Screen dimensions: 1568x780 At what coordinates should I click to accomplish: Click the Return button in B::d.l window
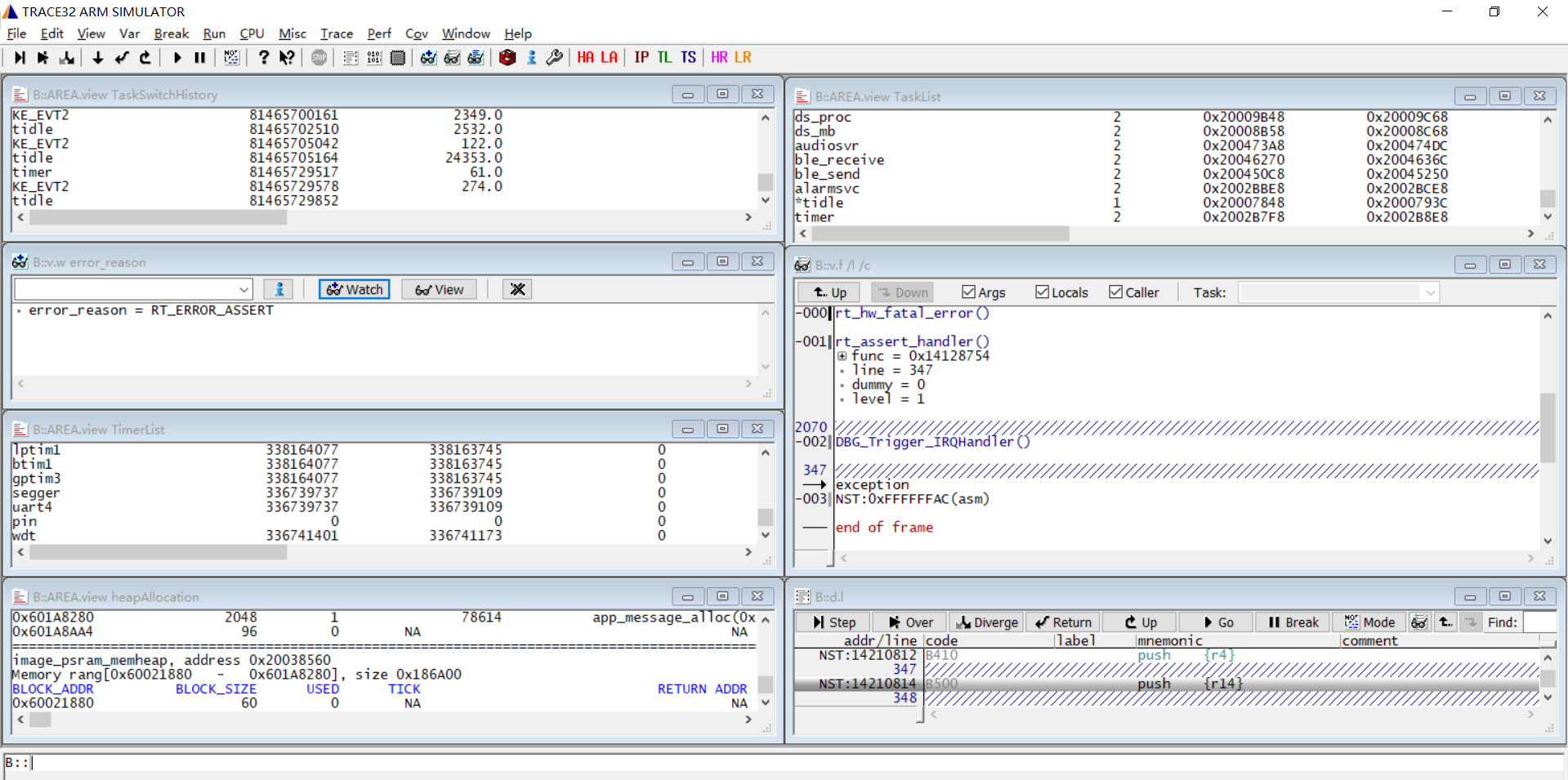coord(1063,622)
